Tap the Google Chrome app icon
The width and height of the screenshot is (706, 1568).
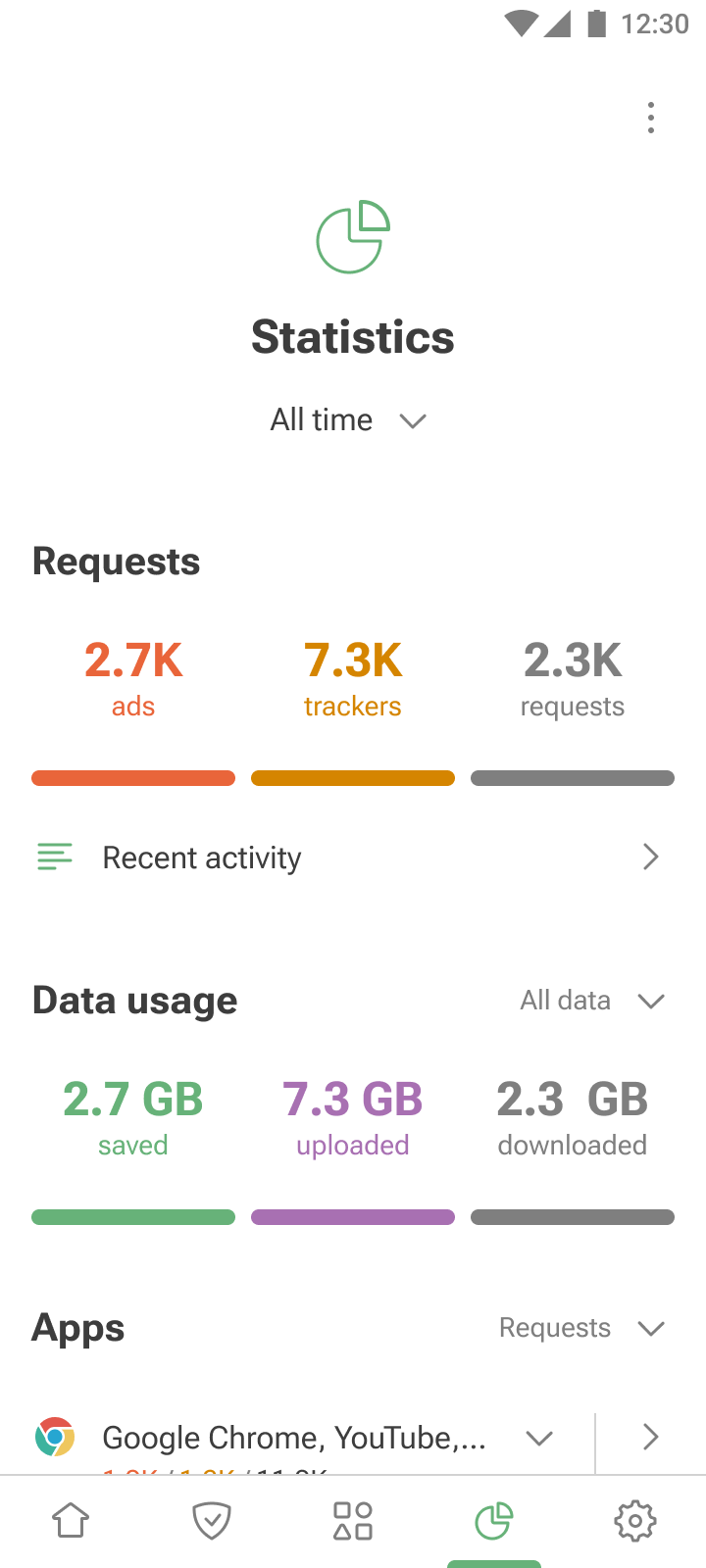(55, 1437)
